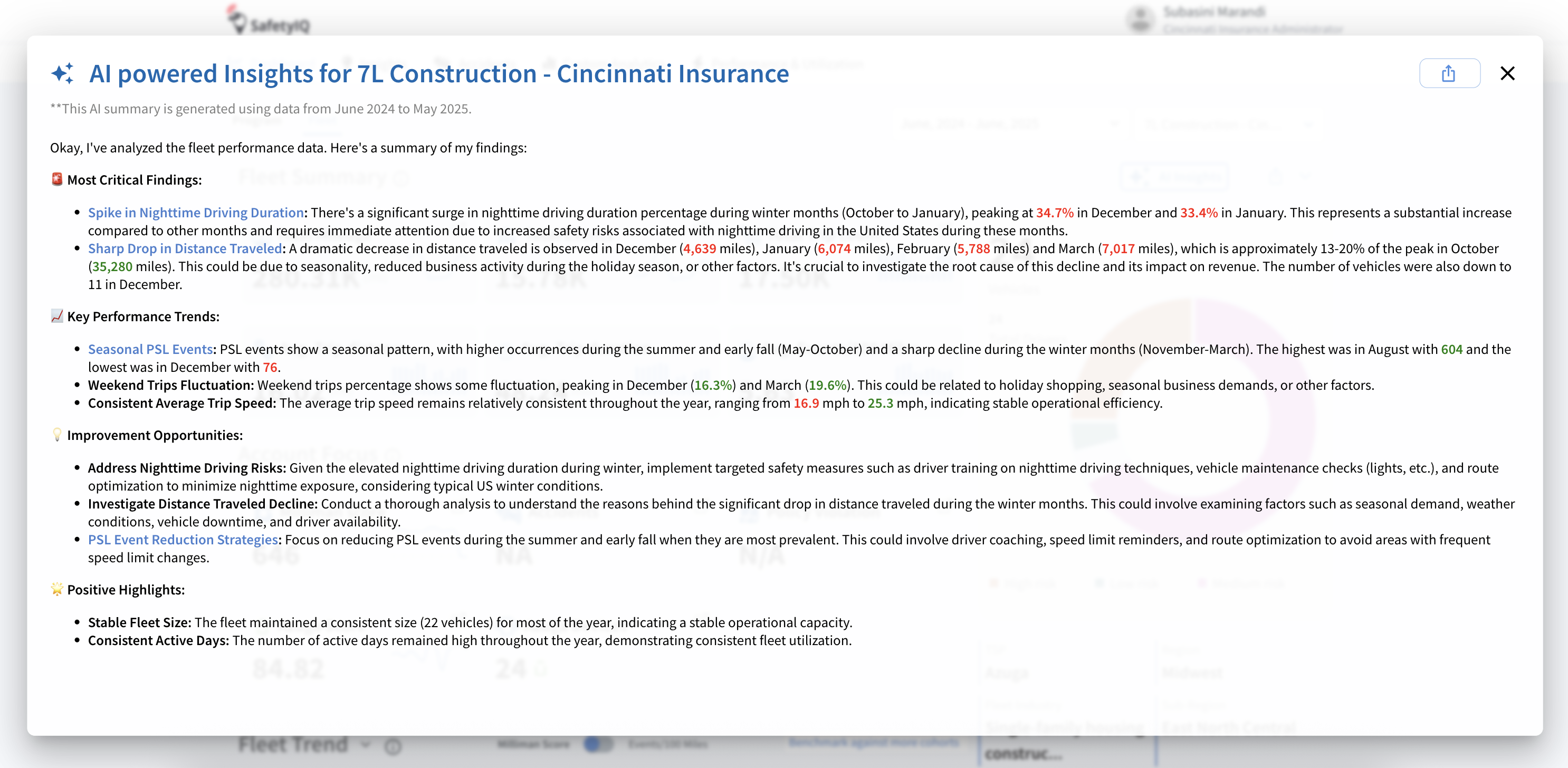Open the Seasonal PSL Events link
Image resolution: width=1568 pixels, height=768 pixels.
(x=150, y=349)
